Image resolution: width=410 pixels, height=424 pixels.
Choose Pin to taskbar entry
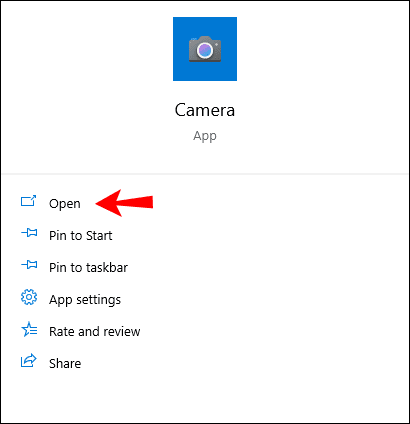point(88,268)
